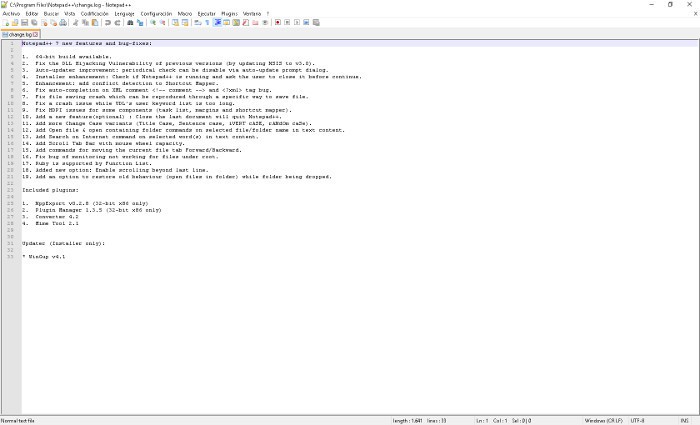Toggle the file monitoring eye icon

[x=265, y=22]
